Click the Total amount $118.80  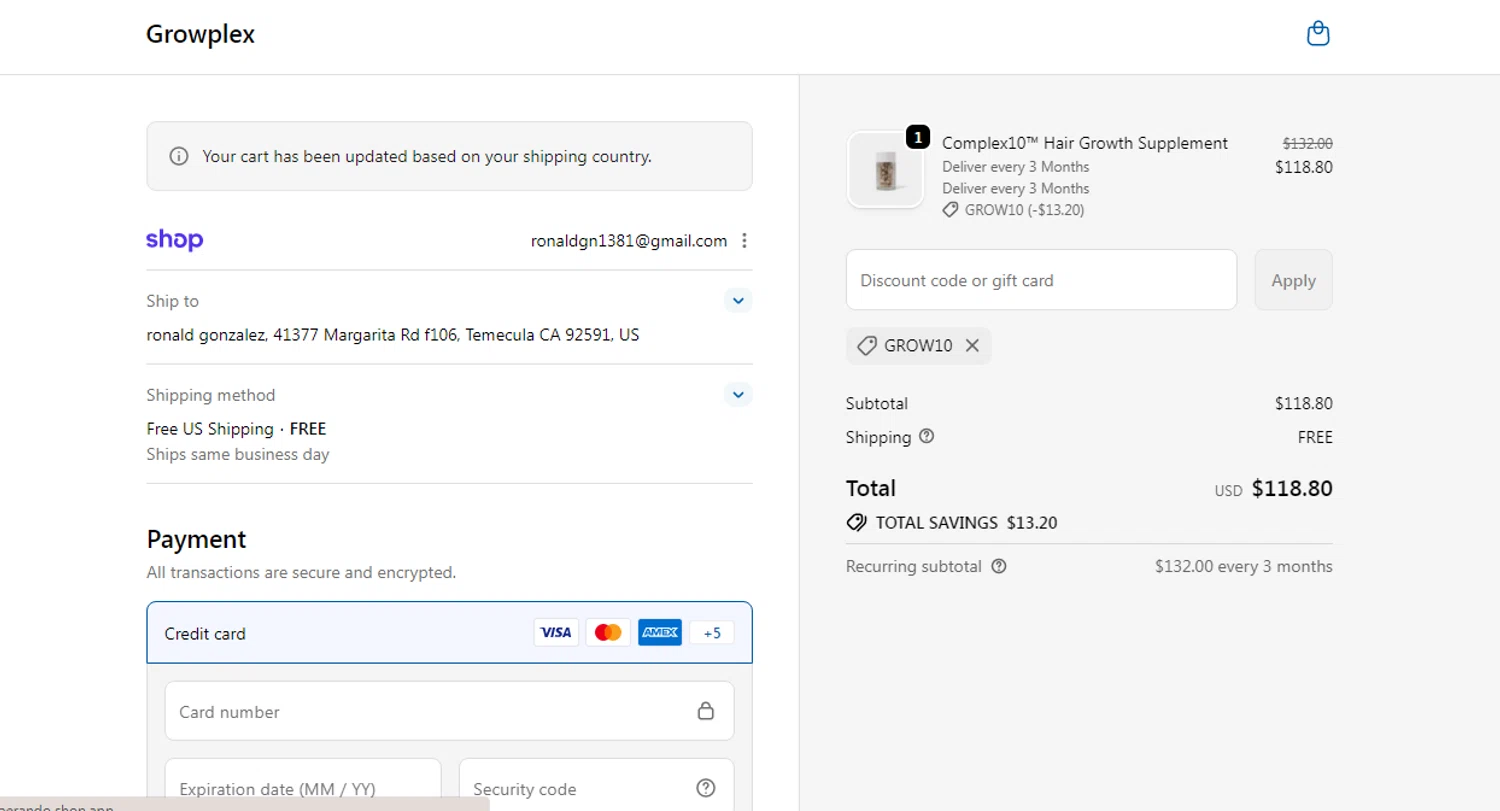[1292, 489]
